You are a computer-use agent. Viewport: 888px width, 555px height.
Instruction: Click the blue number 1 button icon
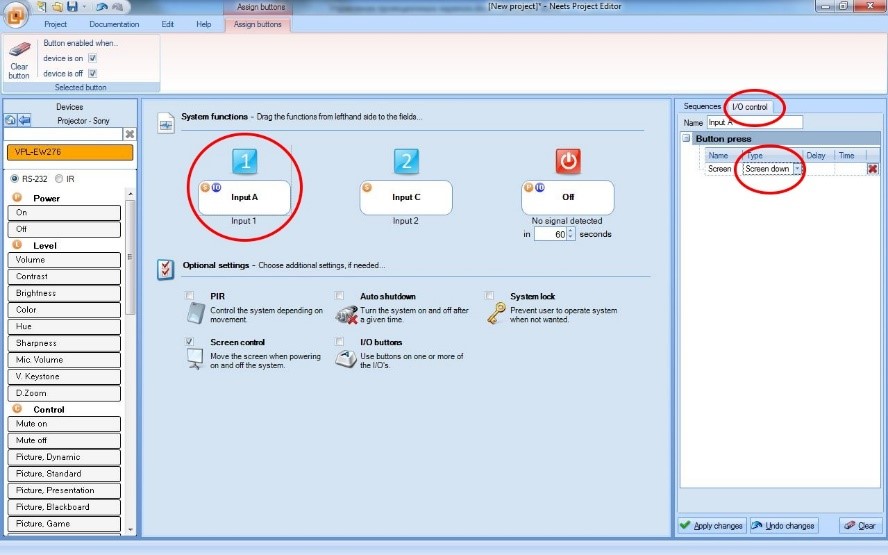tap(245, 161)
